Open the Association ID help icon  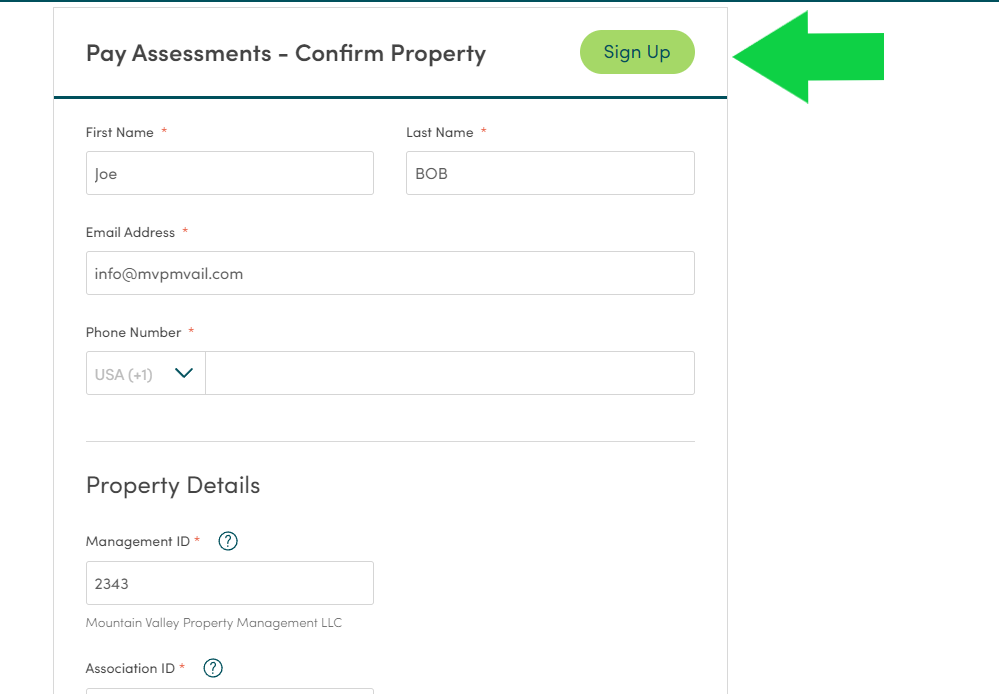213,668
